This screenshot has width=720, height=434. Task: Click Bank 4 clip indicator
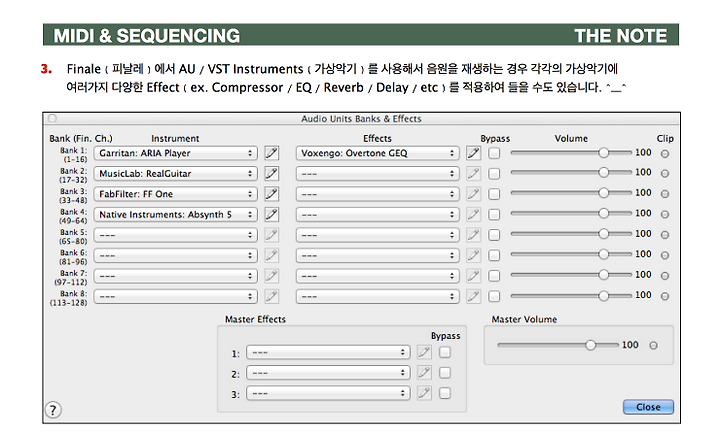click(x=664, y=214)
